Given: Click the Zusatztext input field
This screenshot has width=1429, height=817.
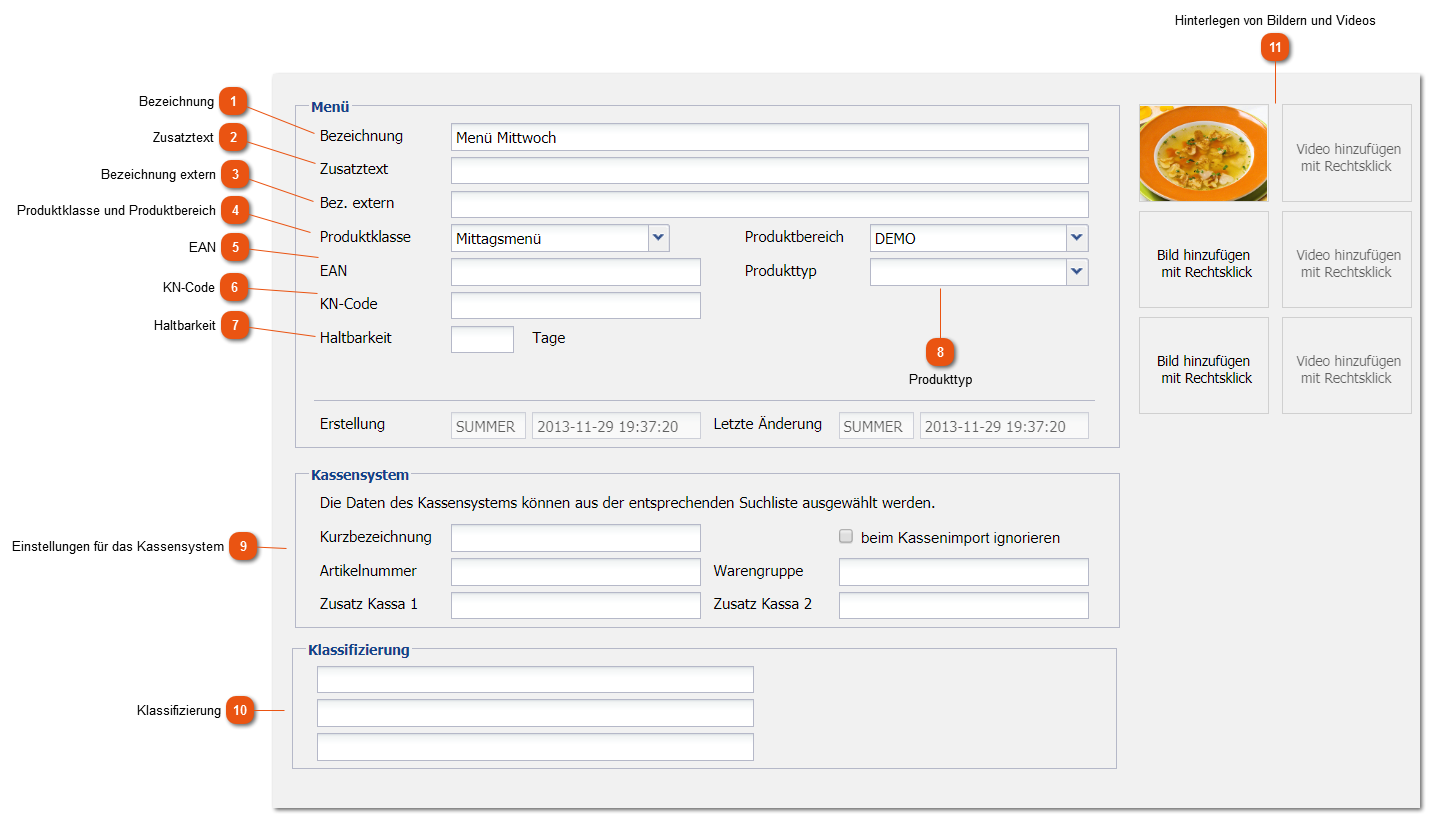Looking at the screenshot, I should (x=769, y=170).
